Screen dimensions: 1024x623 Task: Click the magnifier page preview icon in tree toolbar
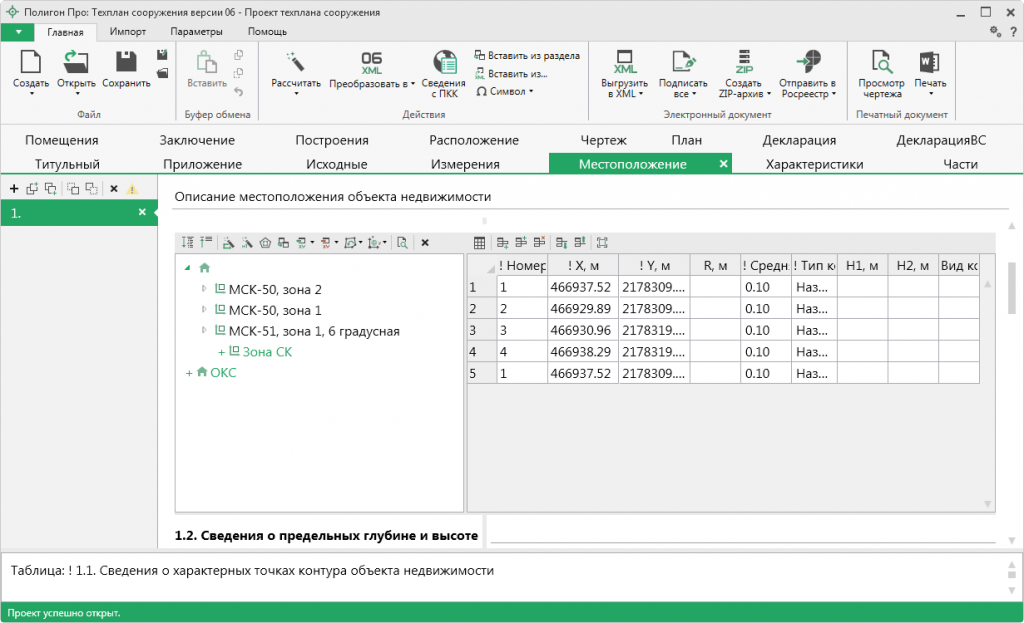click(402, 243)
